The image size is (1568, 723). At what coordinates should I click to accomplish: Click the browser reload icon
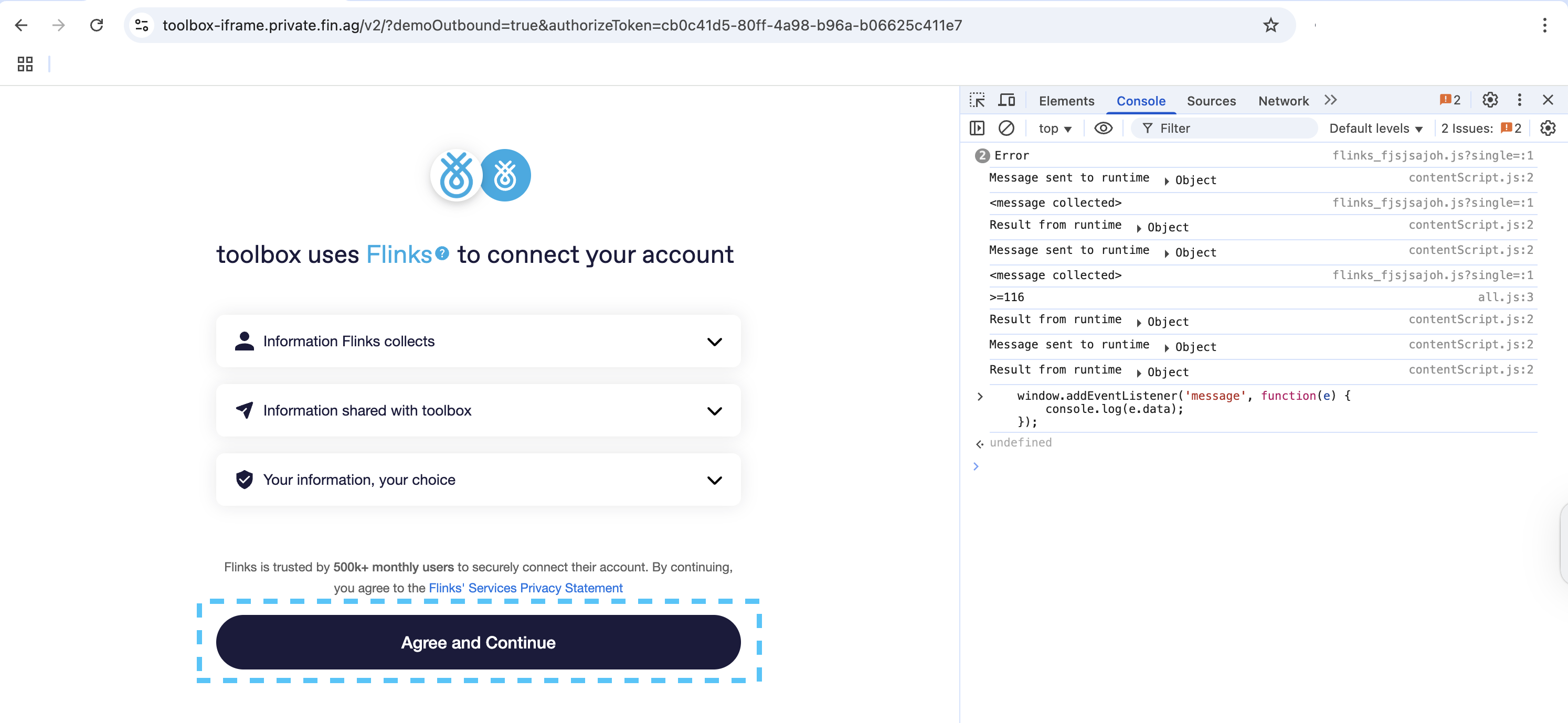click(x=96, y=26)
